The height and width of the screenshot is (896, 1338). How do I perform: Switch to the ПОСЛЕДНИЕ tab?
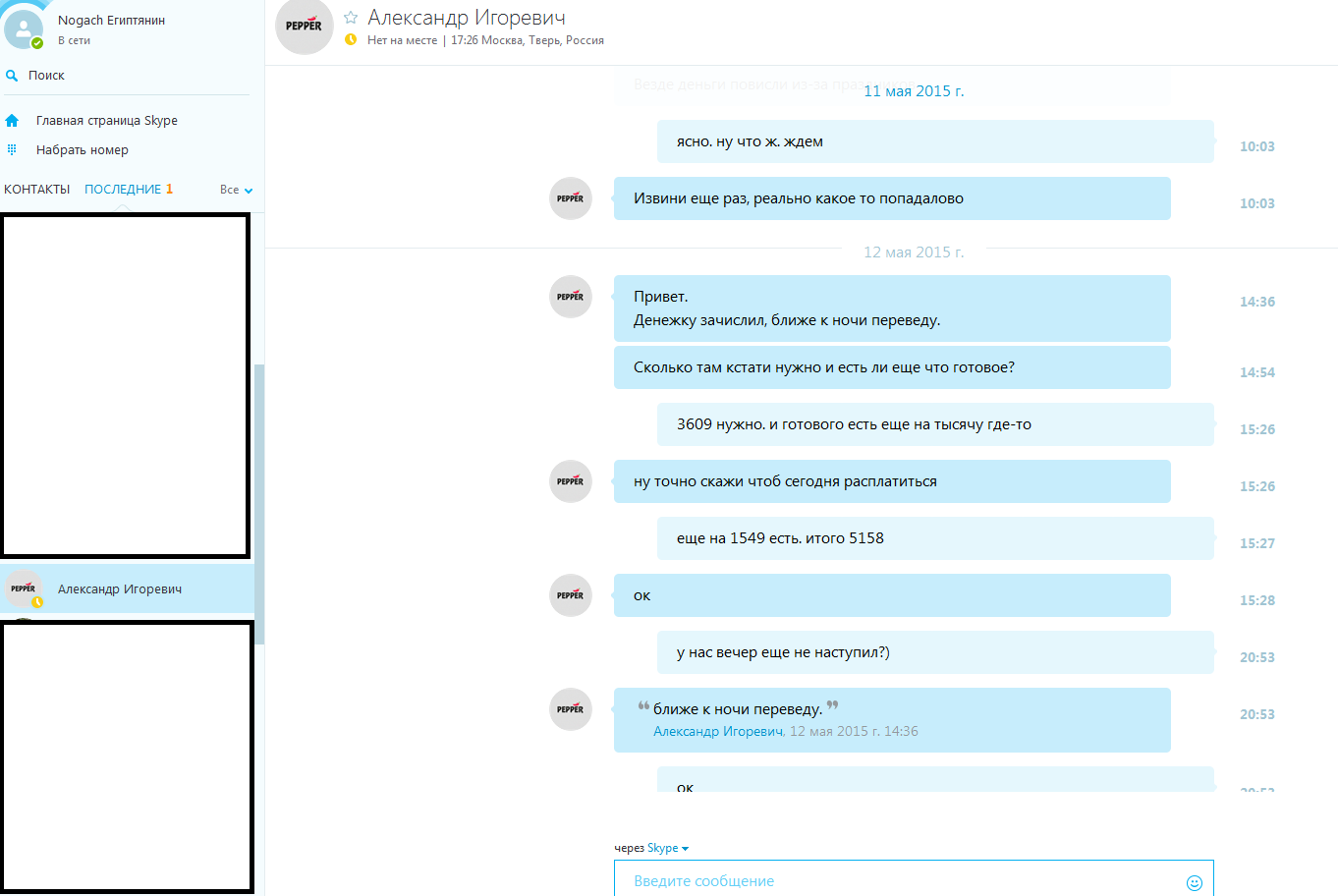(x=129, y=190)
